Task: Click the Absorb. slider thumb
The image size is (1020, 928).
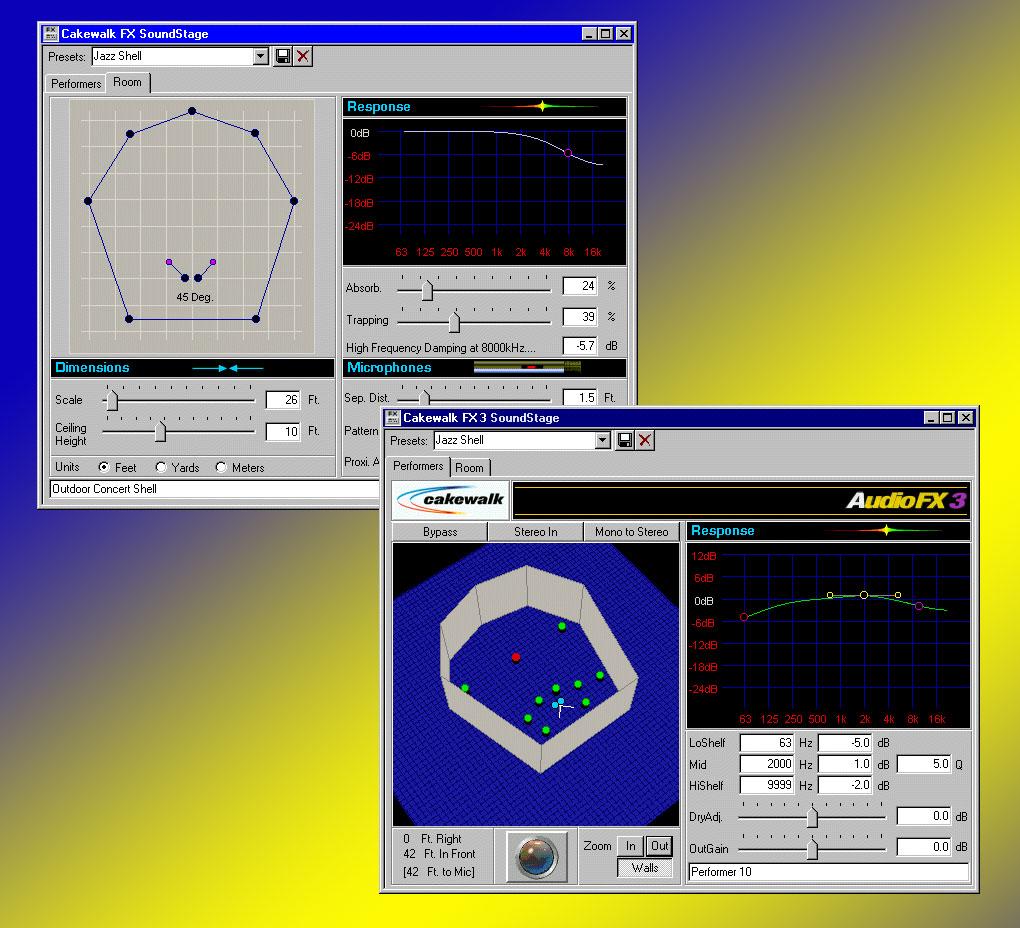Action: (427, 289)
